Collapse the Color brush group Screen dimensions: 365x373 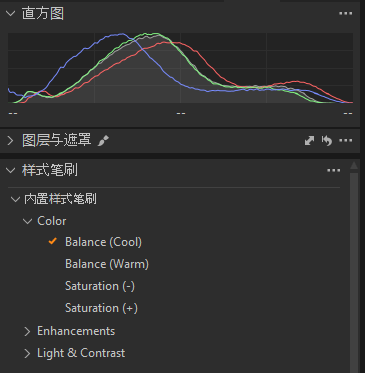point(28,221)
